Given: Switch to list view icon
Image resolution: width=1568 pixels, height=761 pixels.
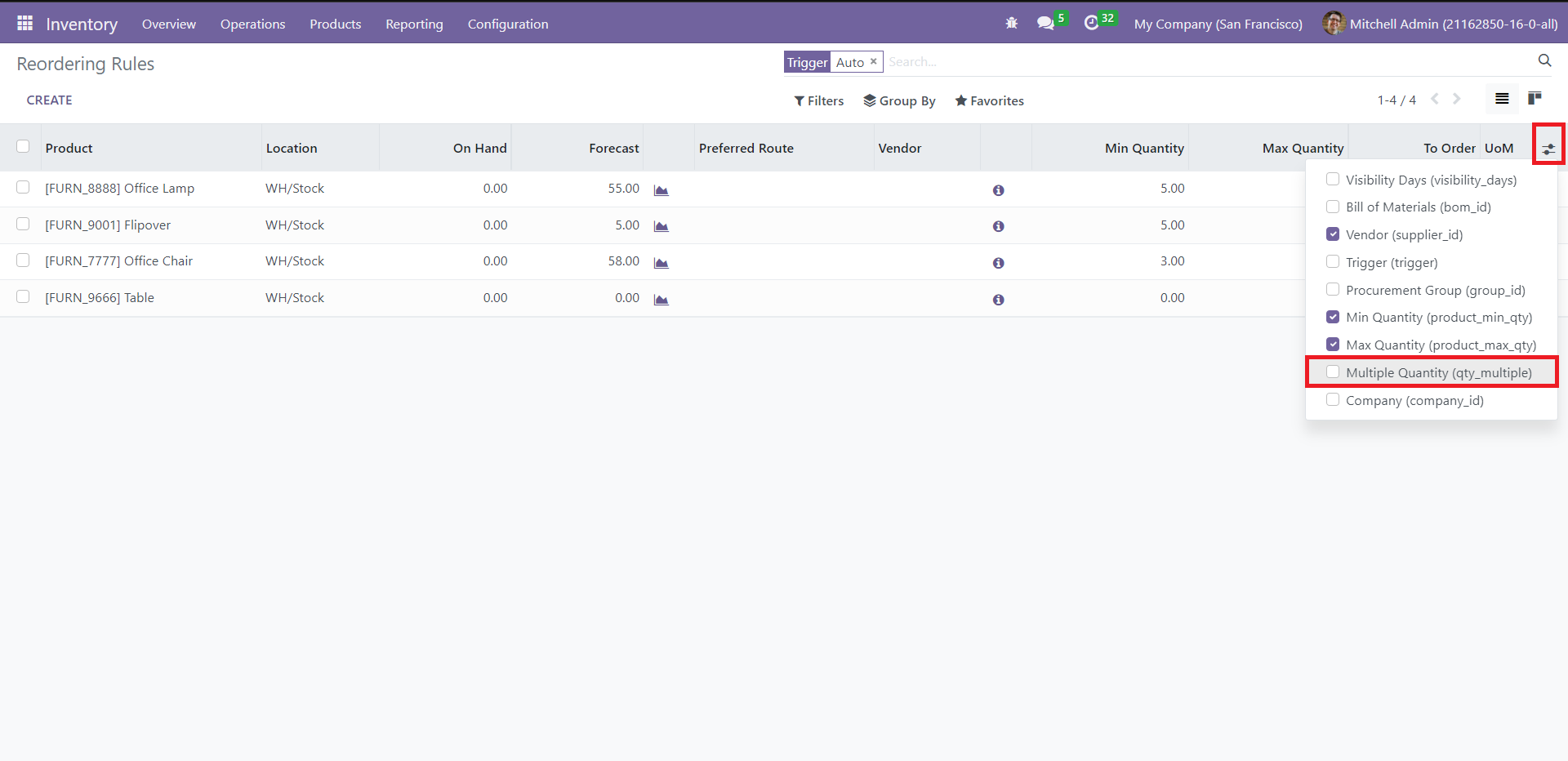Looking at the screenshot, I should click(1502, 99).
